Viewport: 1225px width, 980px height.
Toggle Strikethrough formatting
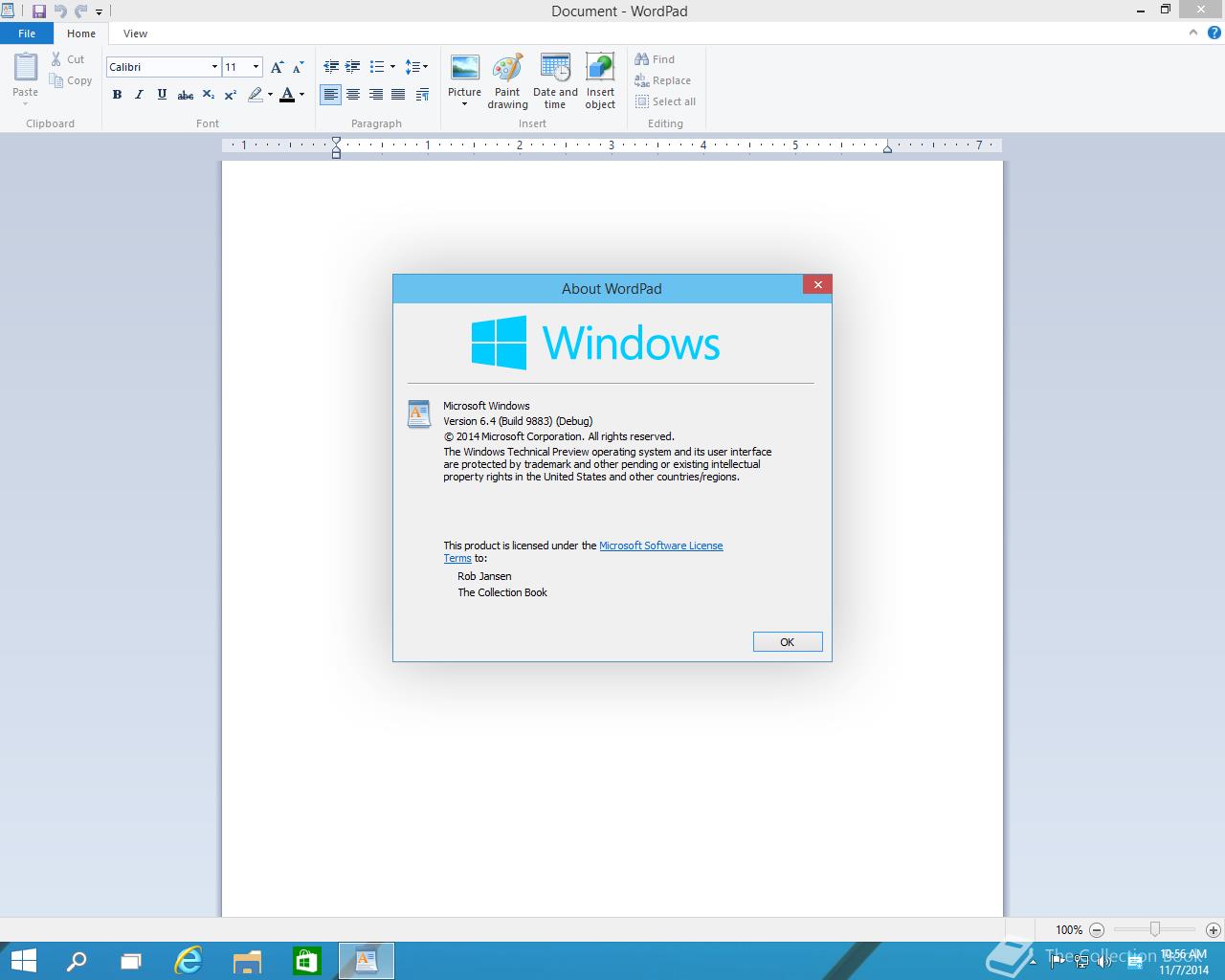pyautogui.click(x=186, y=95)
